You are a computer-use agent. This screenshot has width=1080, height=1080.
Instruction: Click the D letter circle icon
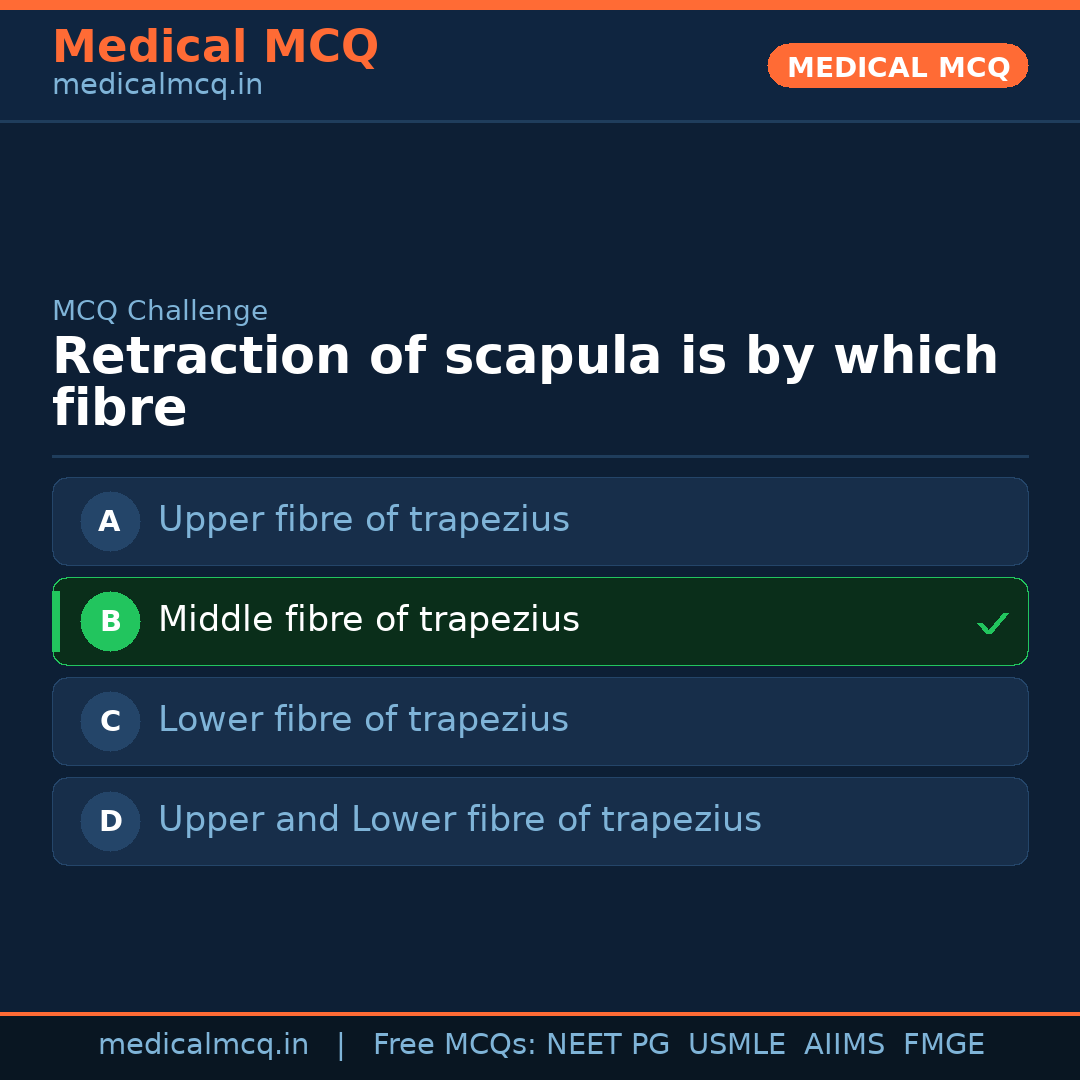[110, 821]
